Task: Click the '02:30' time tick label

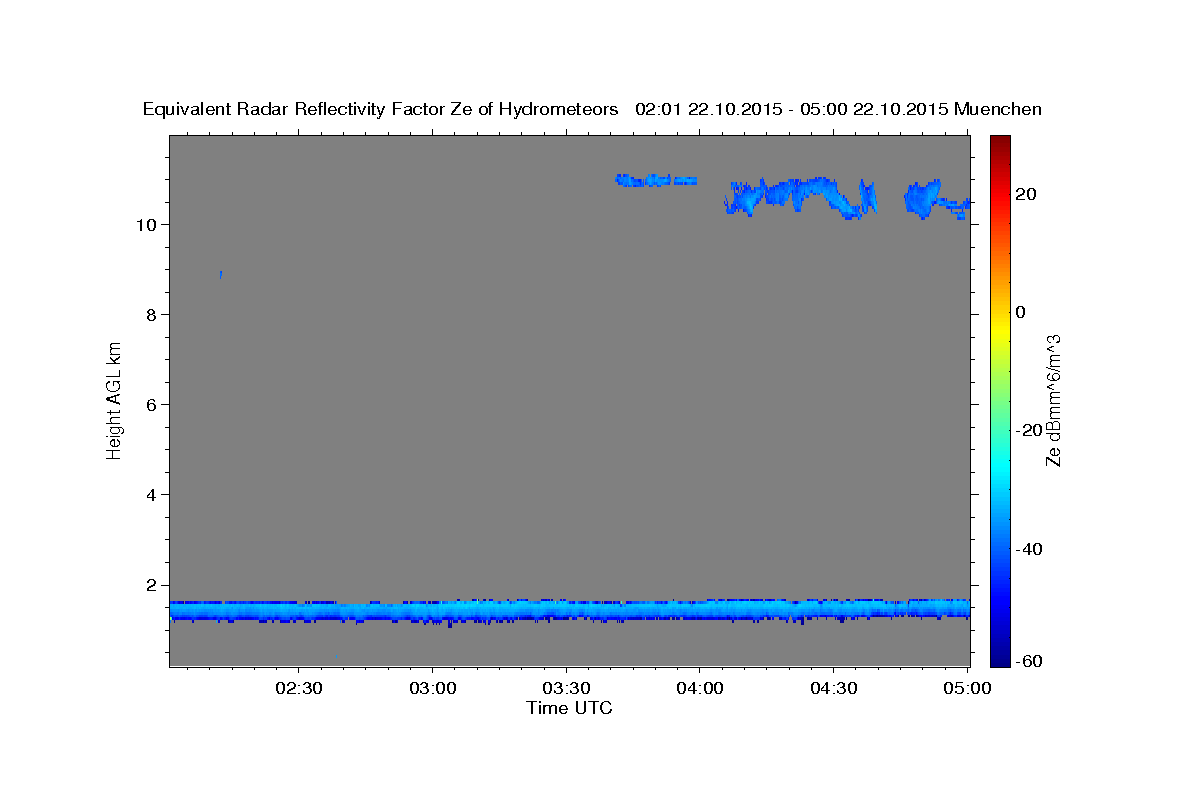Action: [299, 689]
